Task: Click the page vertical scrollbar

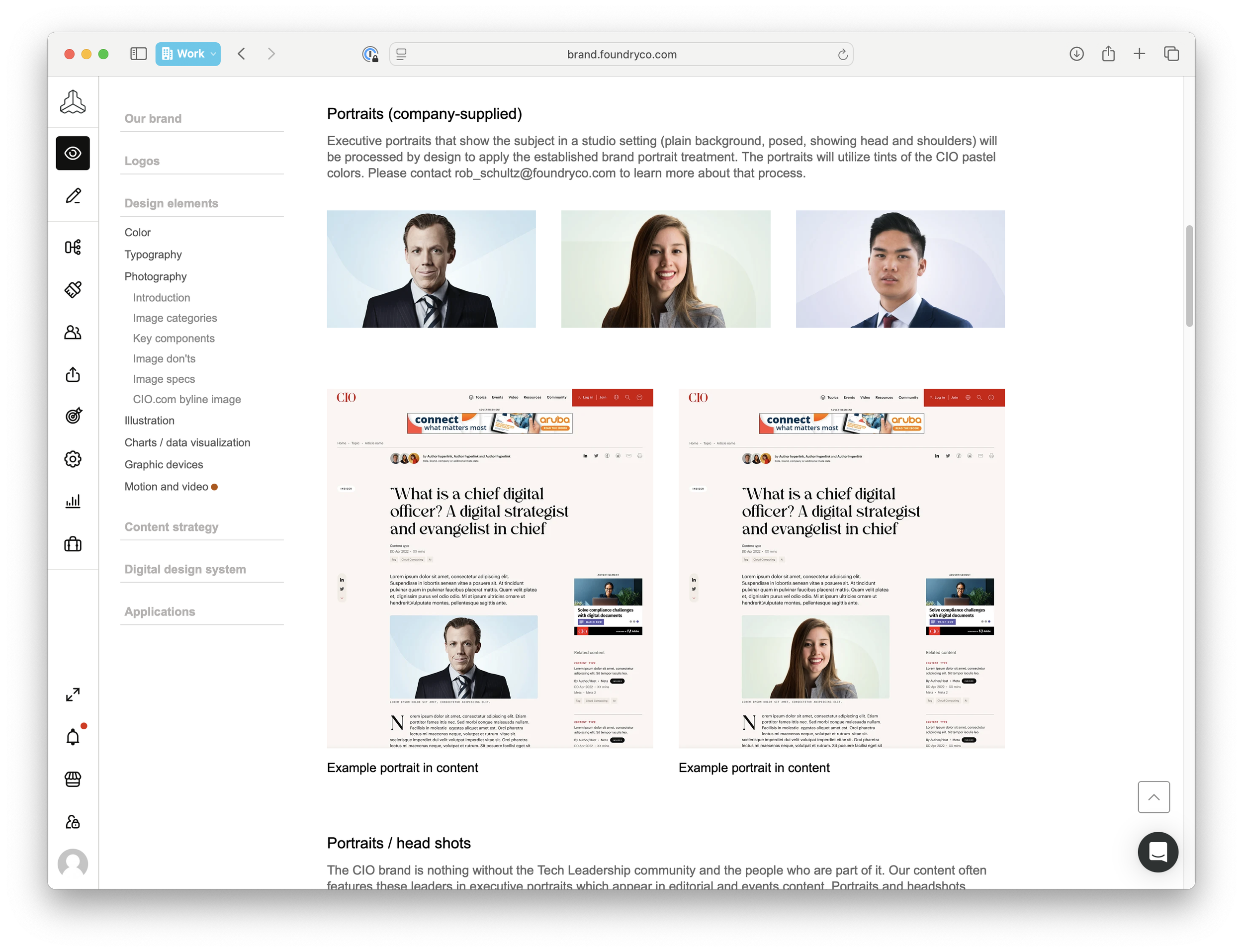Action: coord(1189,276)
